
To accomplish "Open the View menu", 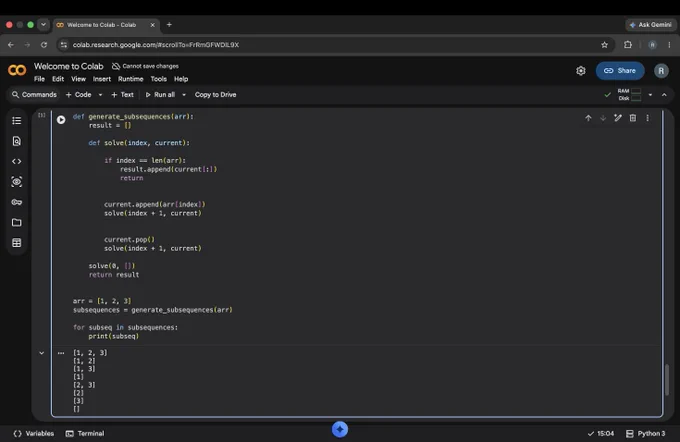I will [78, 79].
